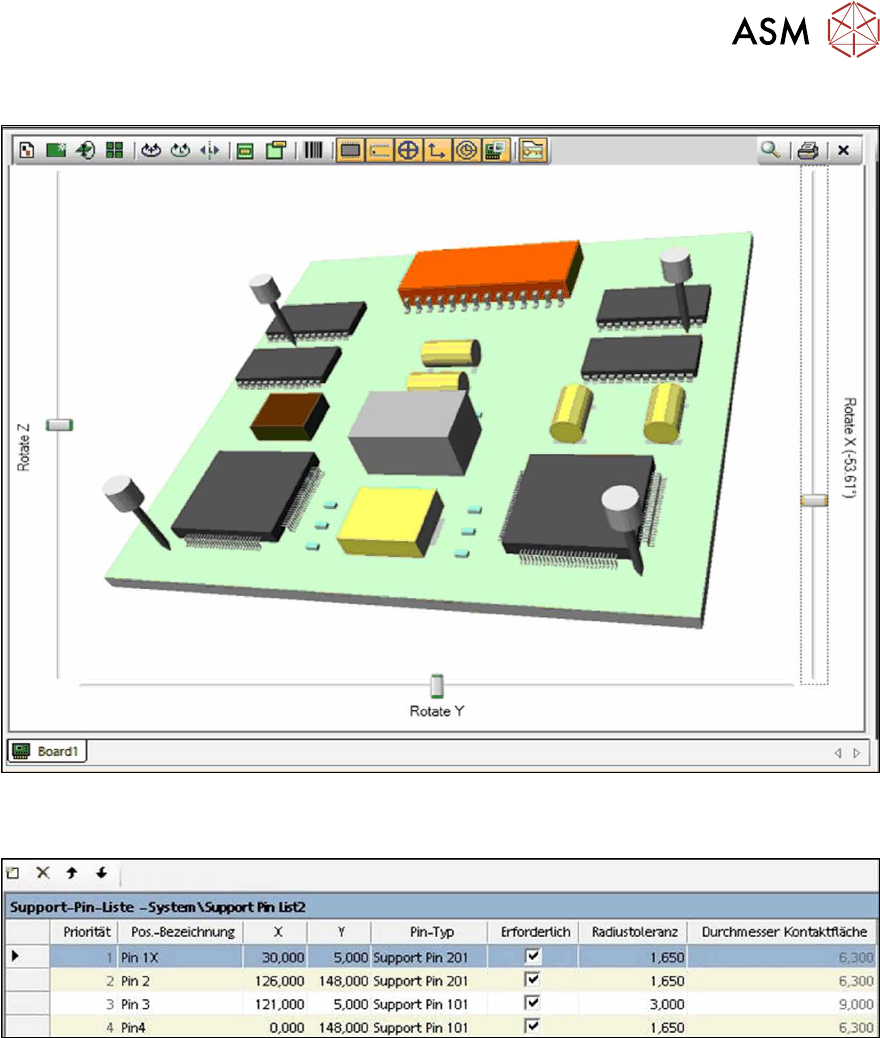Click the rotate counterclockwise icon
The width and height of the screenshot is (880, 1038).
[x=151, y=150]
